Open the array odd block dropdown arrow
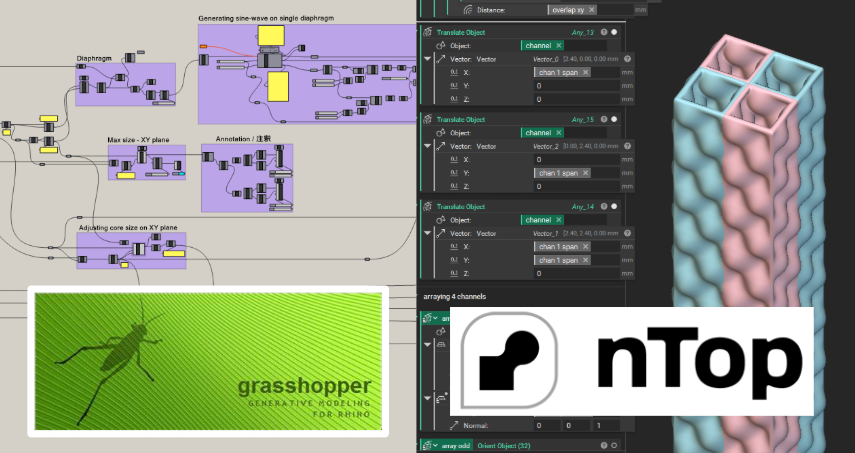 (436, 445)
